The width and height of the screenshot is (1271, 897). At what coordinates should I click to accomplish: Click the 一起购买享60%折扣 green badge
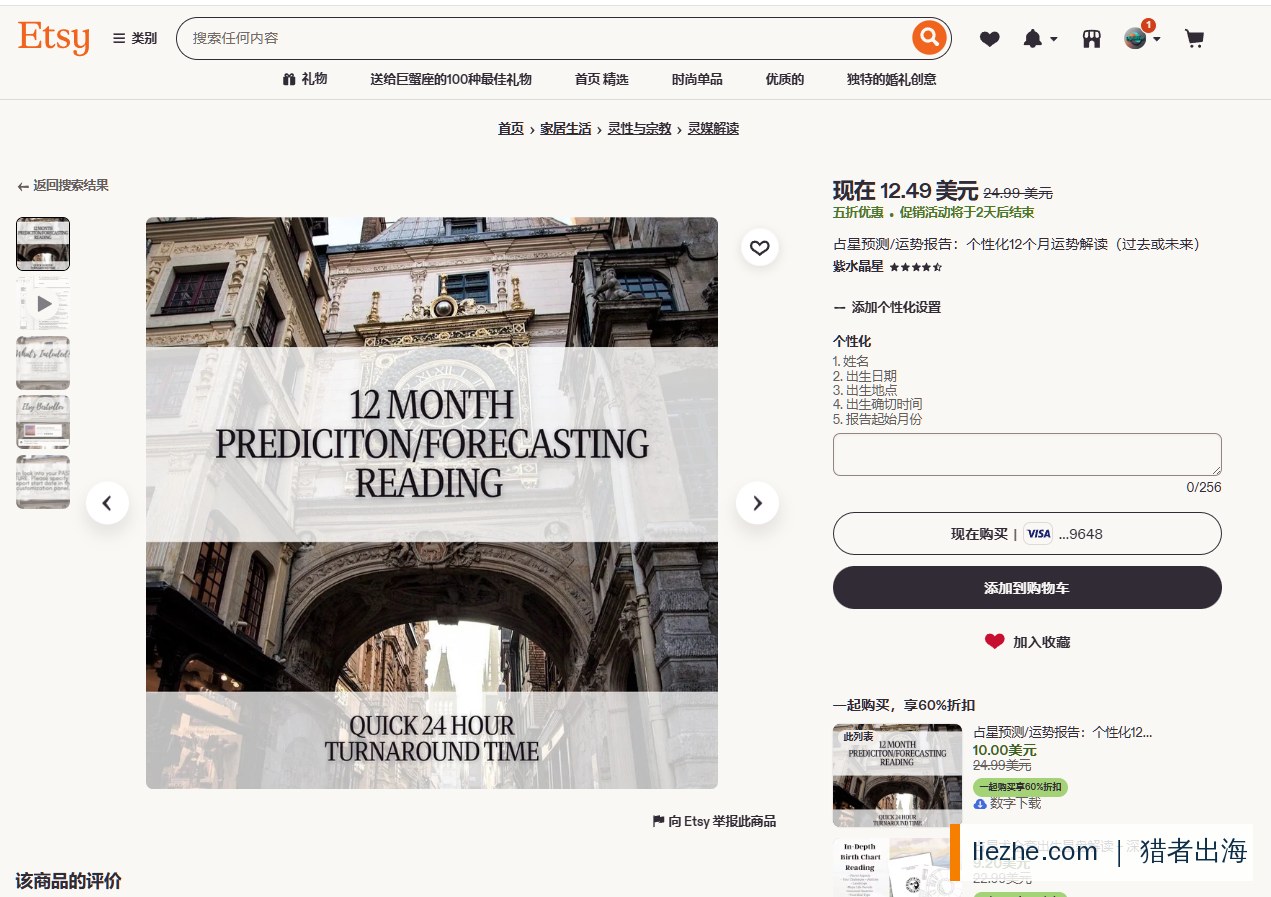coord(1020,787)
